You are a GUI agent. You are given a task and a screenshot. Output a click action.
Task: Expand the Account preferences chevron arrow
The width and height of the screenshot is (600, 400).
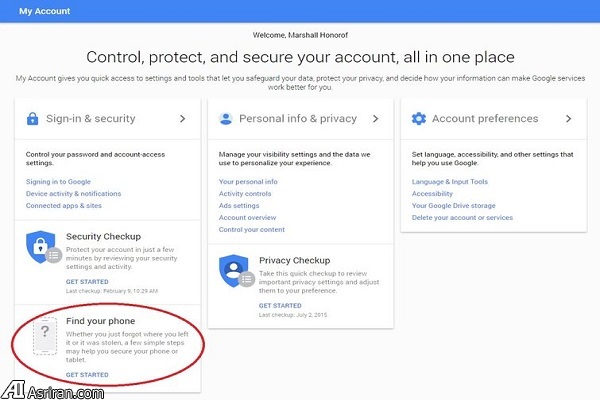click(568, 119)
